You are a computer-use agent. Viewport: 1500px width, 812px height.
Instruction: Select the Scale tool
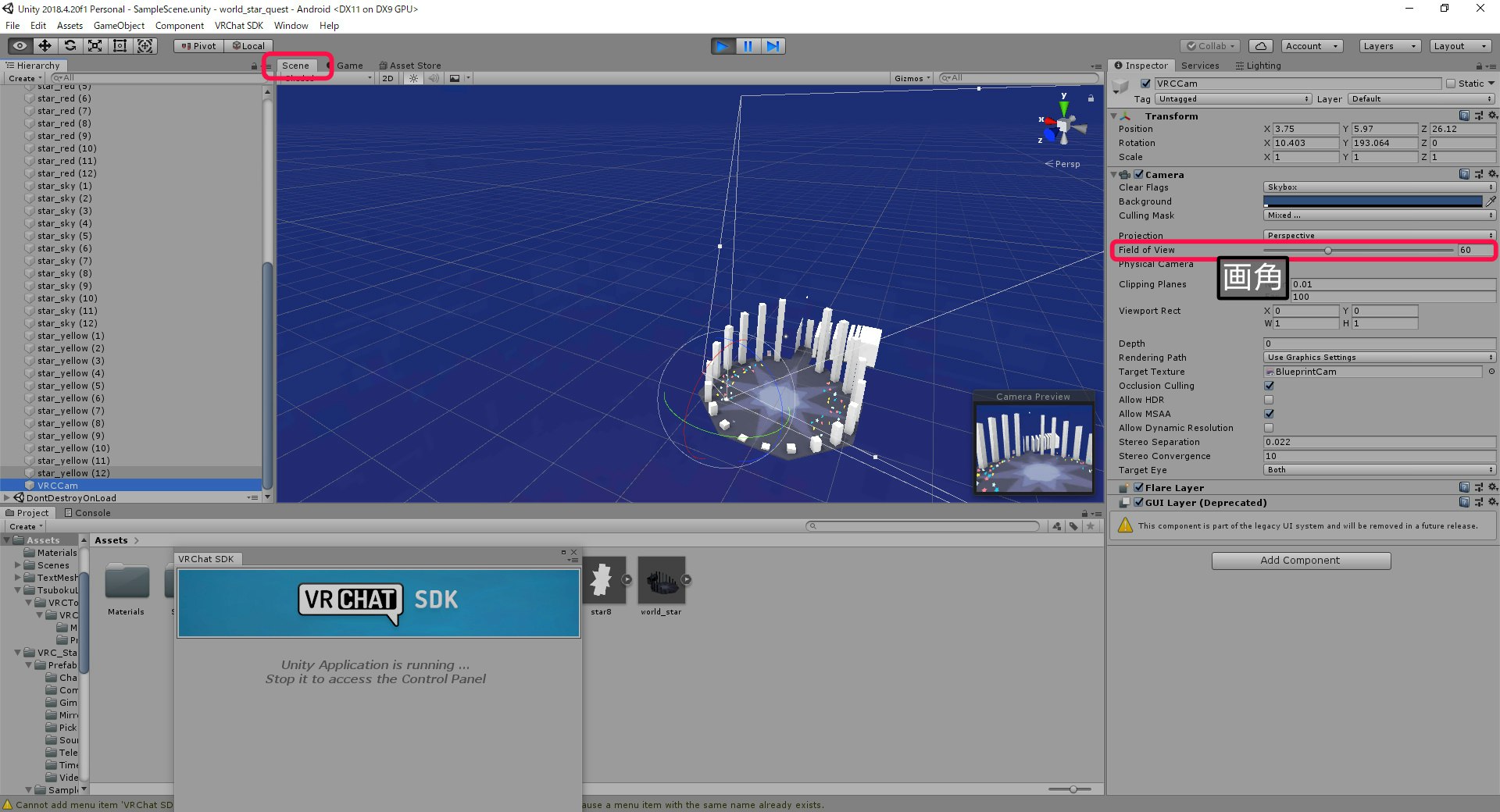[95, 46]
